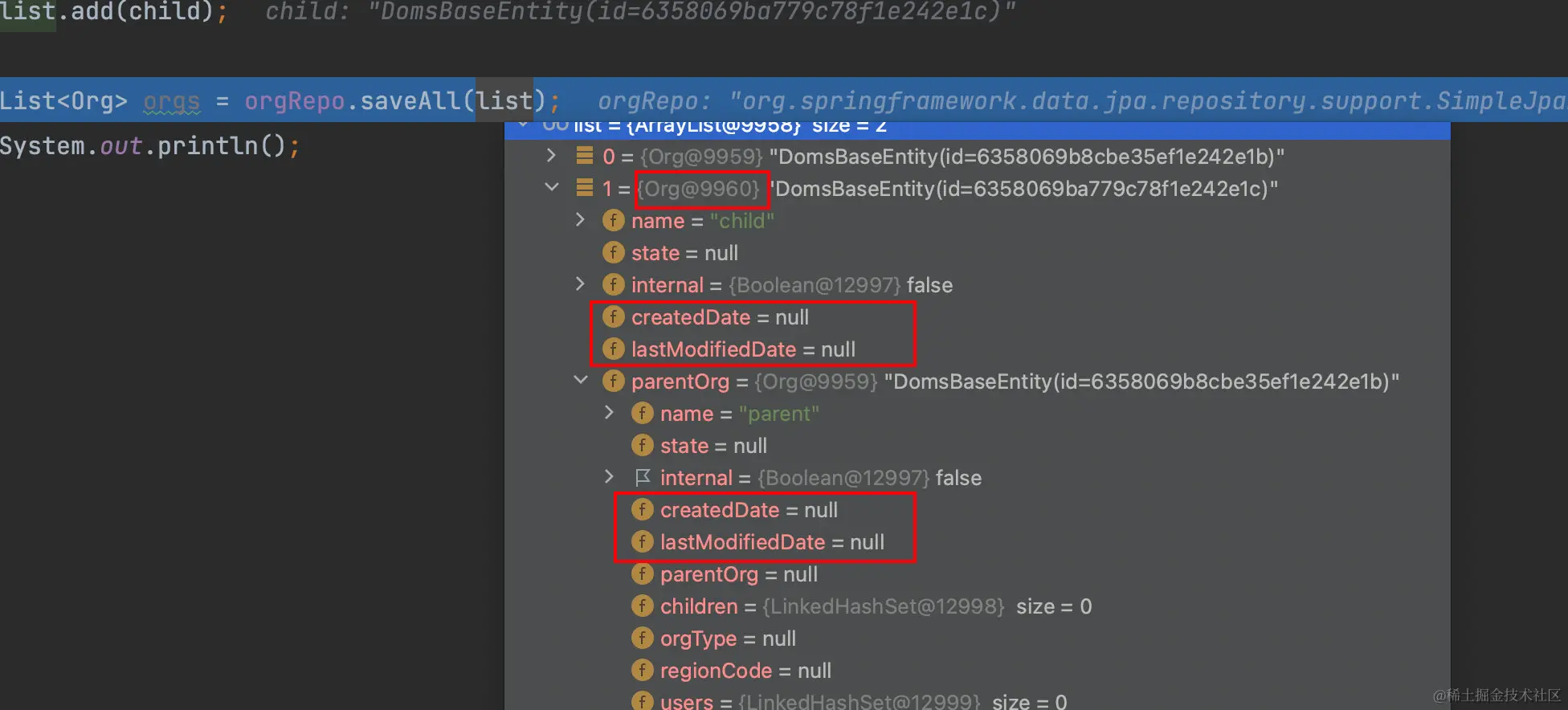1568x710 pixels.
Task: Click field icon beside orgType = null
Action: [x=642, y=638]
